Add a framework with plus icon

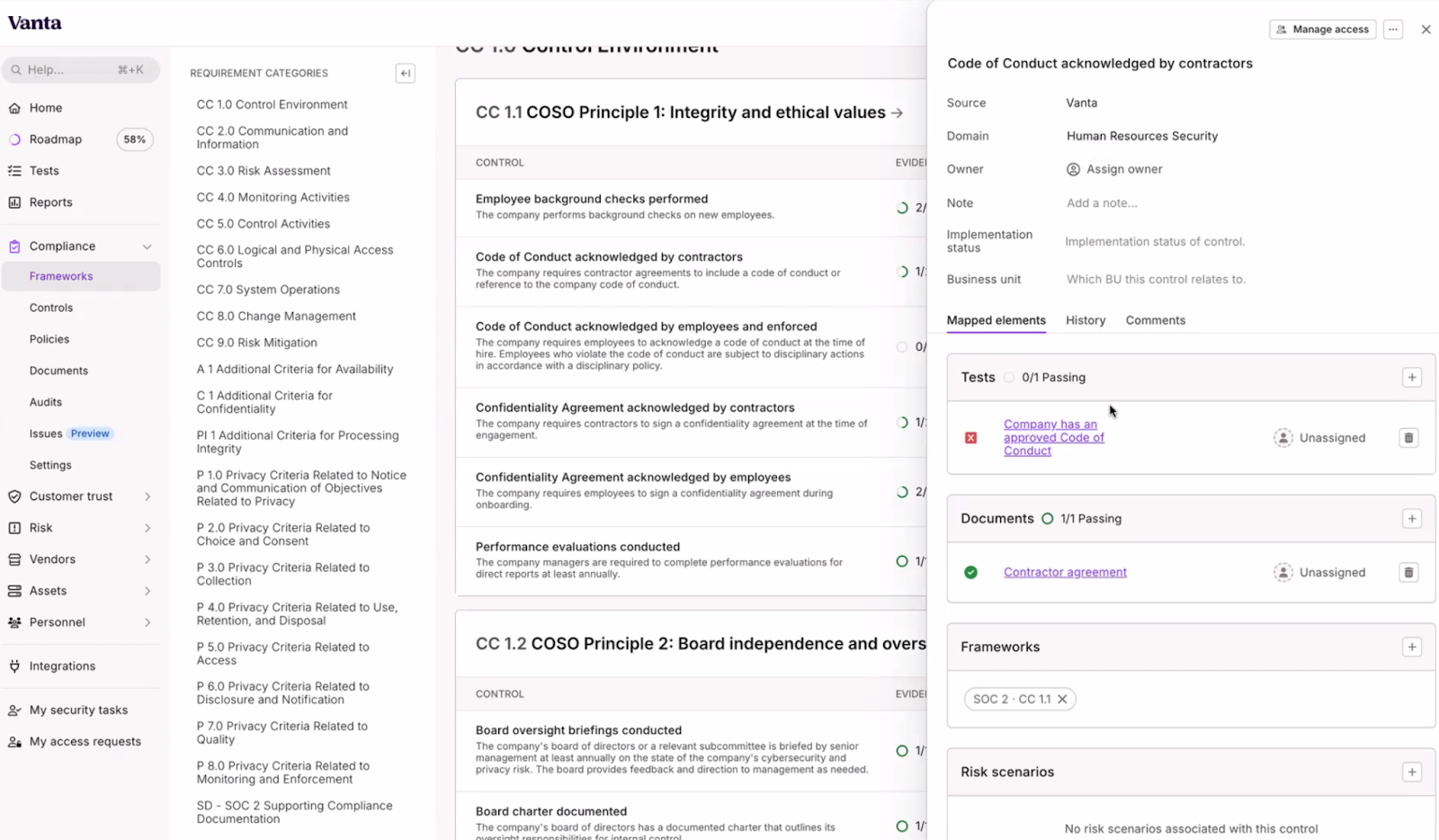pos(1412,648)
